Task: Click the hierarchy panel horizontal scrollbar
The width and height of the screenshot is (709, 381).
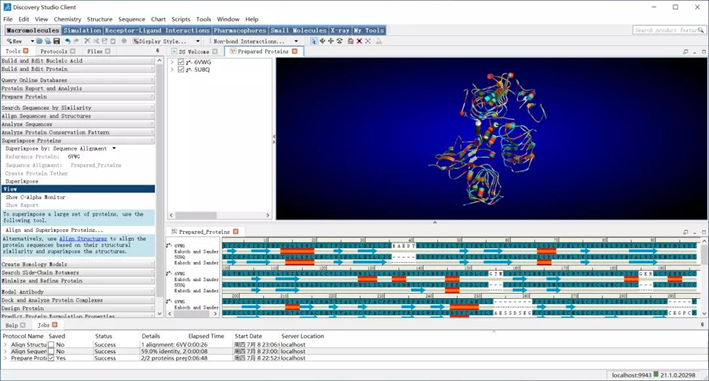Action: coord(220,215)
